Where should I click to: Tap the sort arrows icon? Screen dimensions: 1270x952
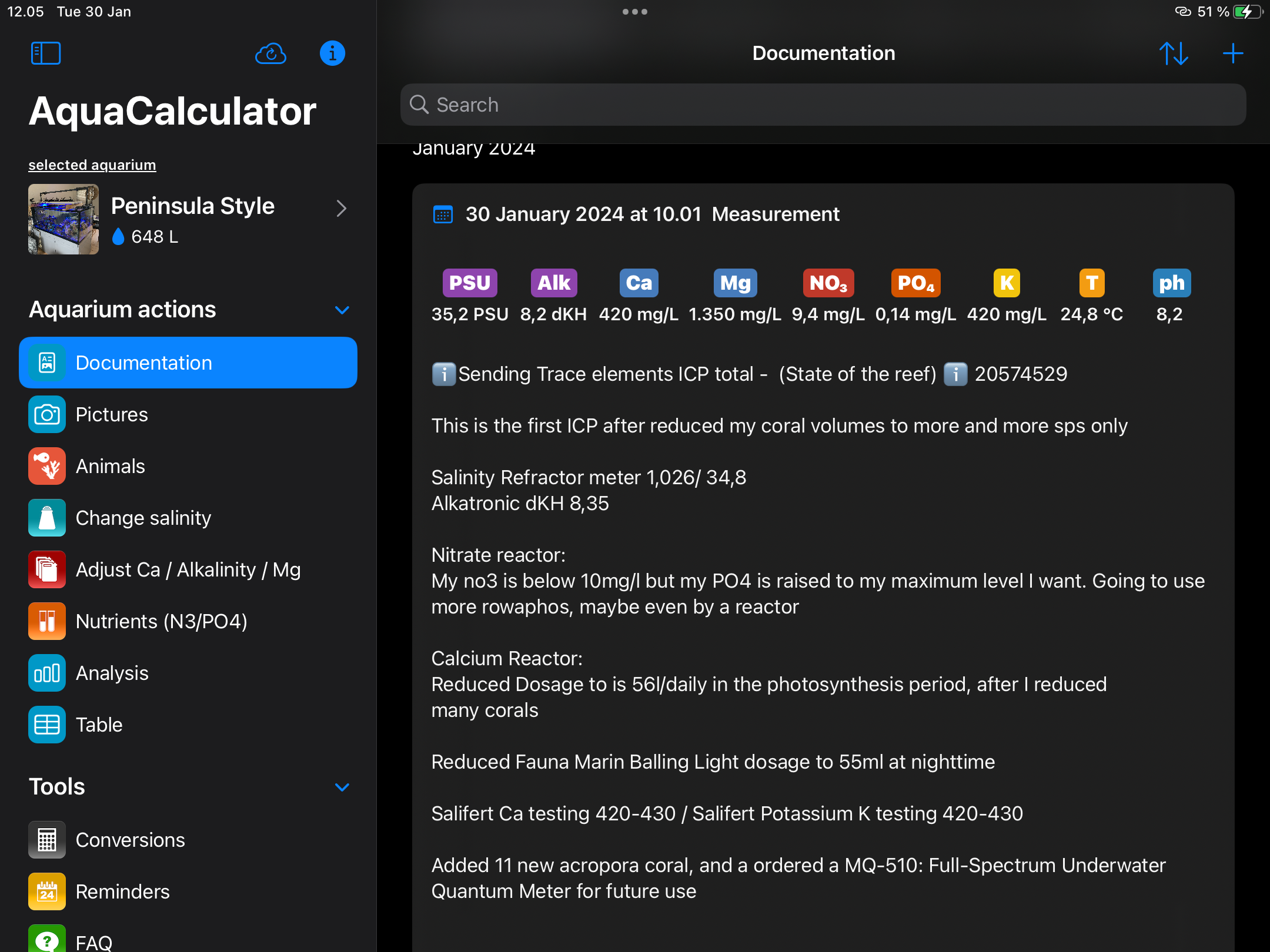pyautogui.click(x=1174, y=53)
